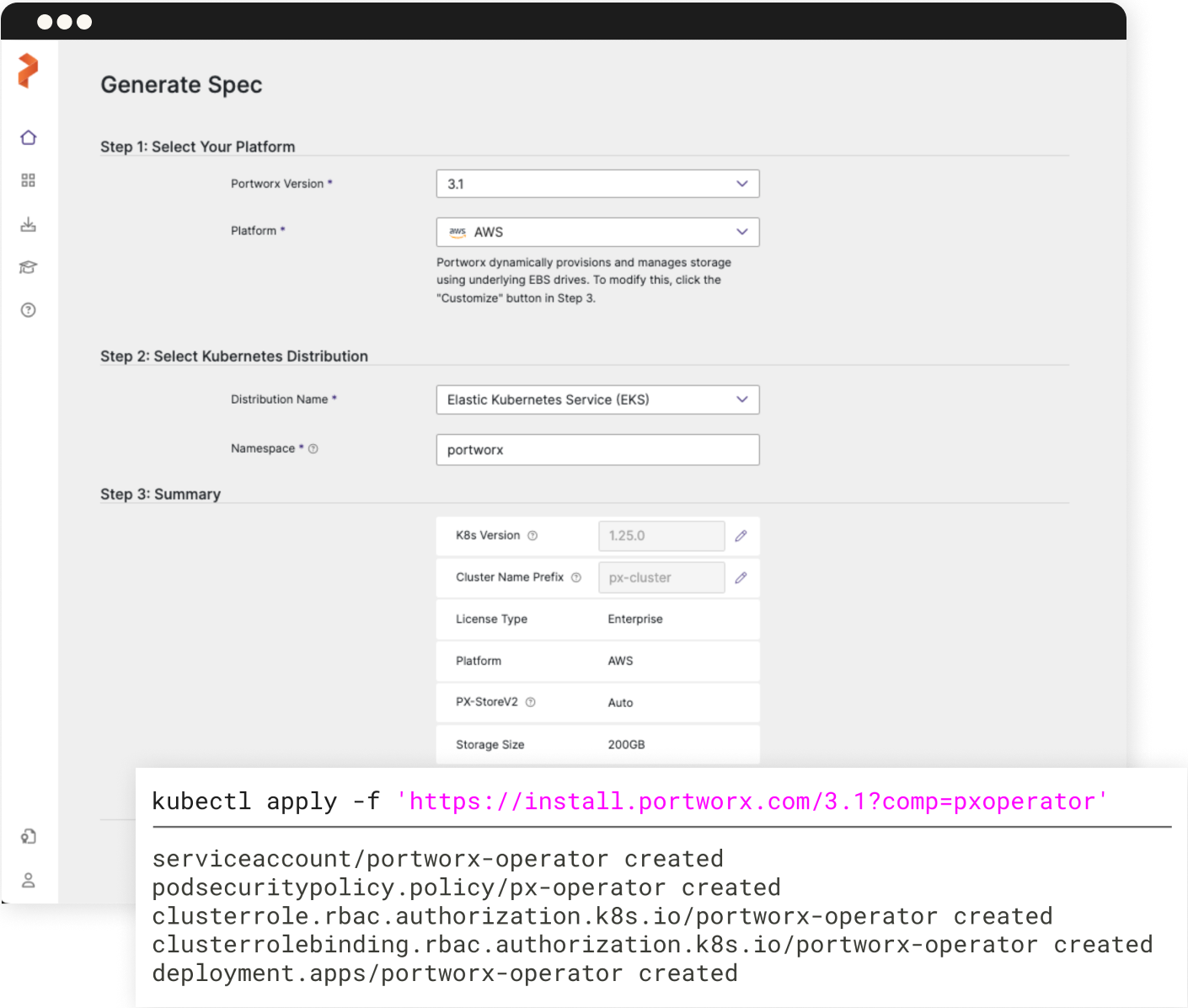Click the info icon beside PX-StoreV2

click(x=531, y=702)
